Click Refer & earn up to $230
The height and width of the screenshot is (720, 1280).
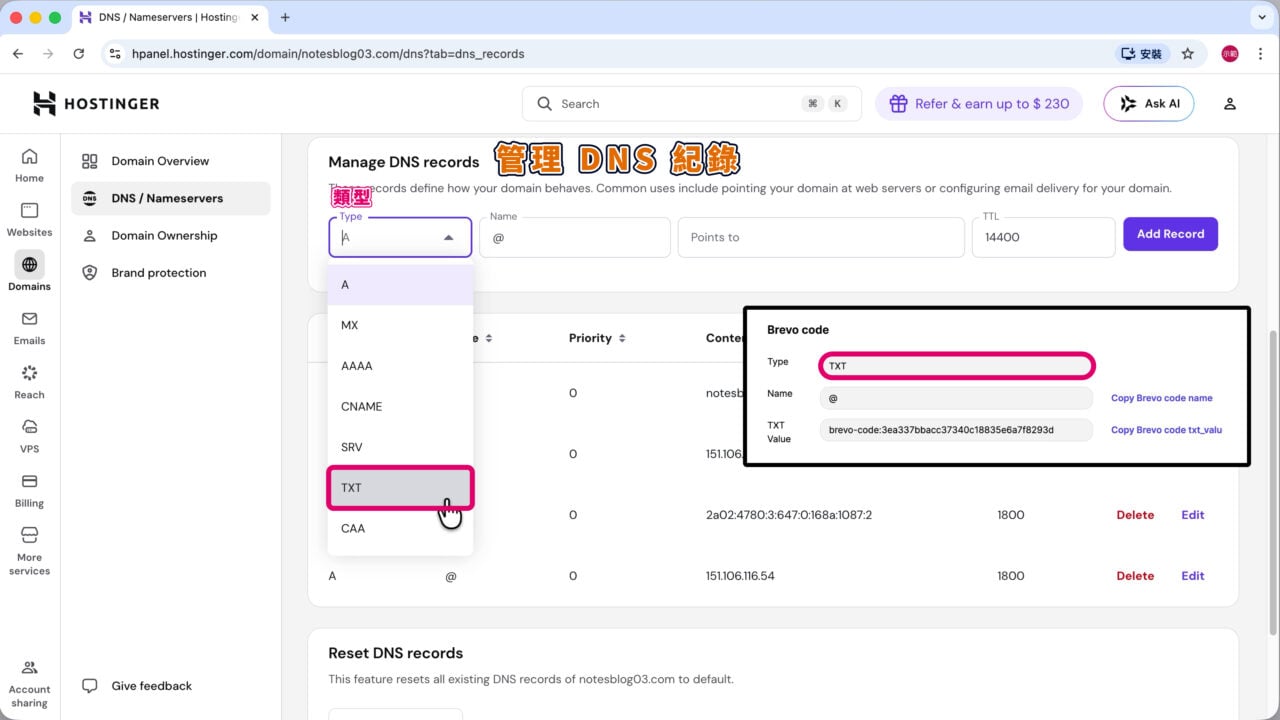click(979, 104)
